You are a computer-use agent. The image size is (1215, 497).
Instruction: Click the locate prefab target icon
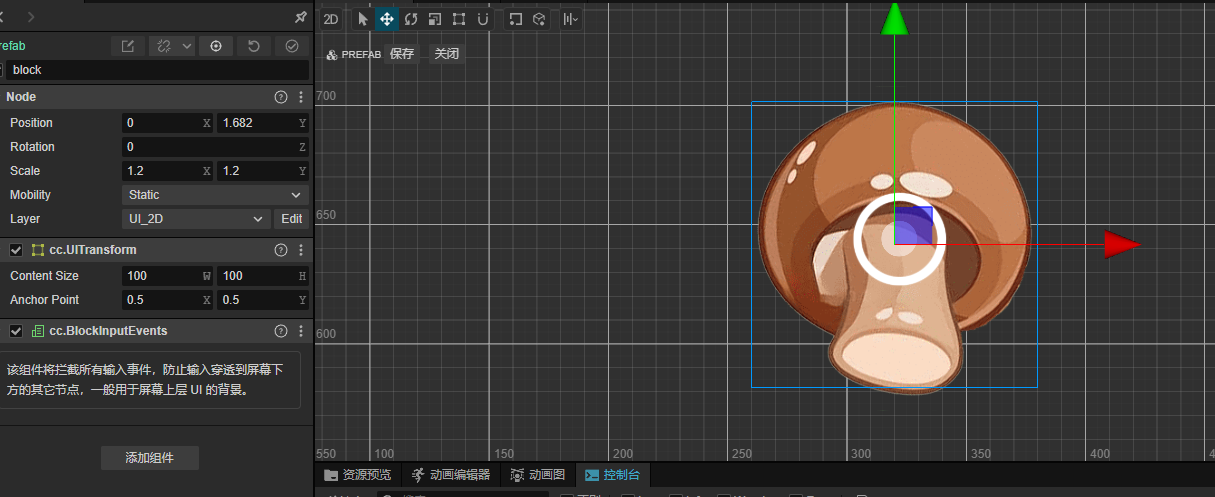216,46
